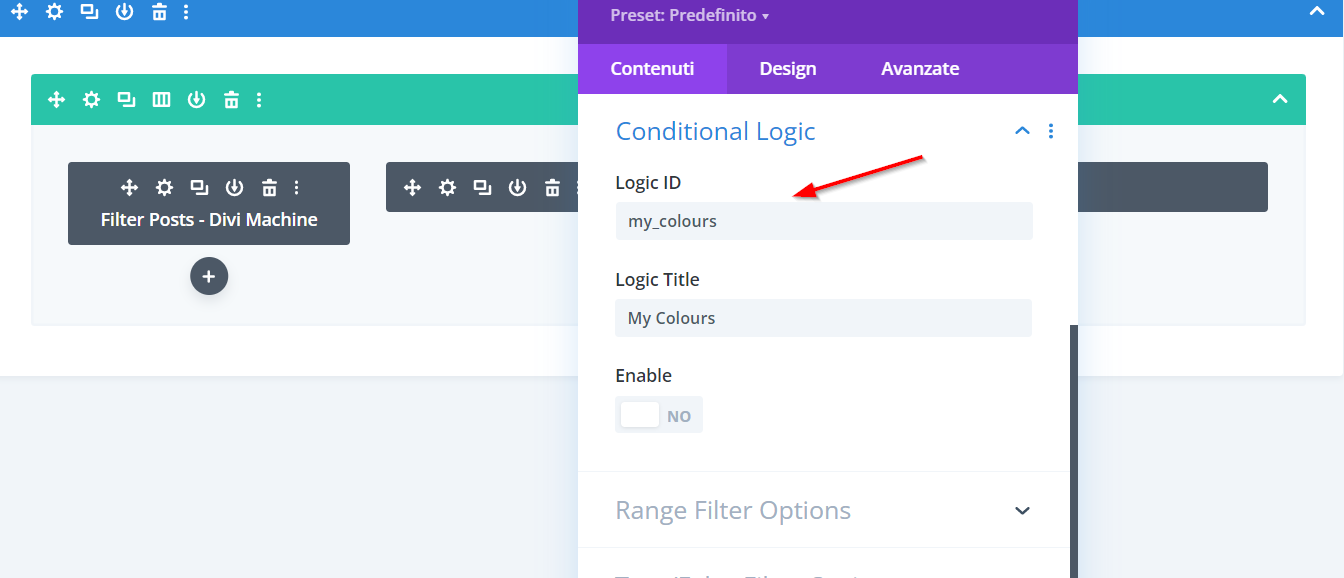Disable the Filter Posts module with power icon

[234, 187]
